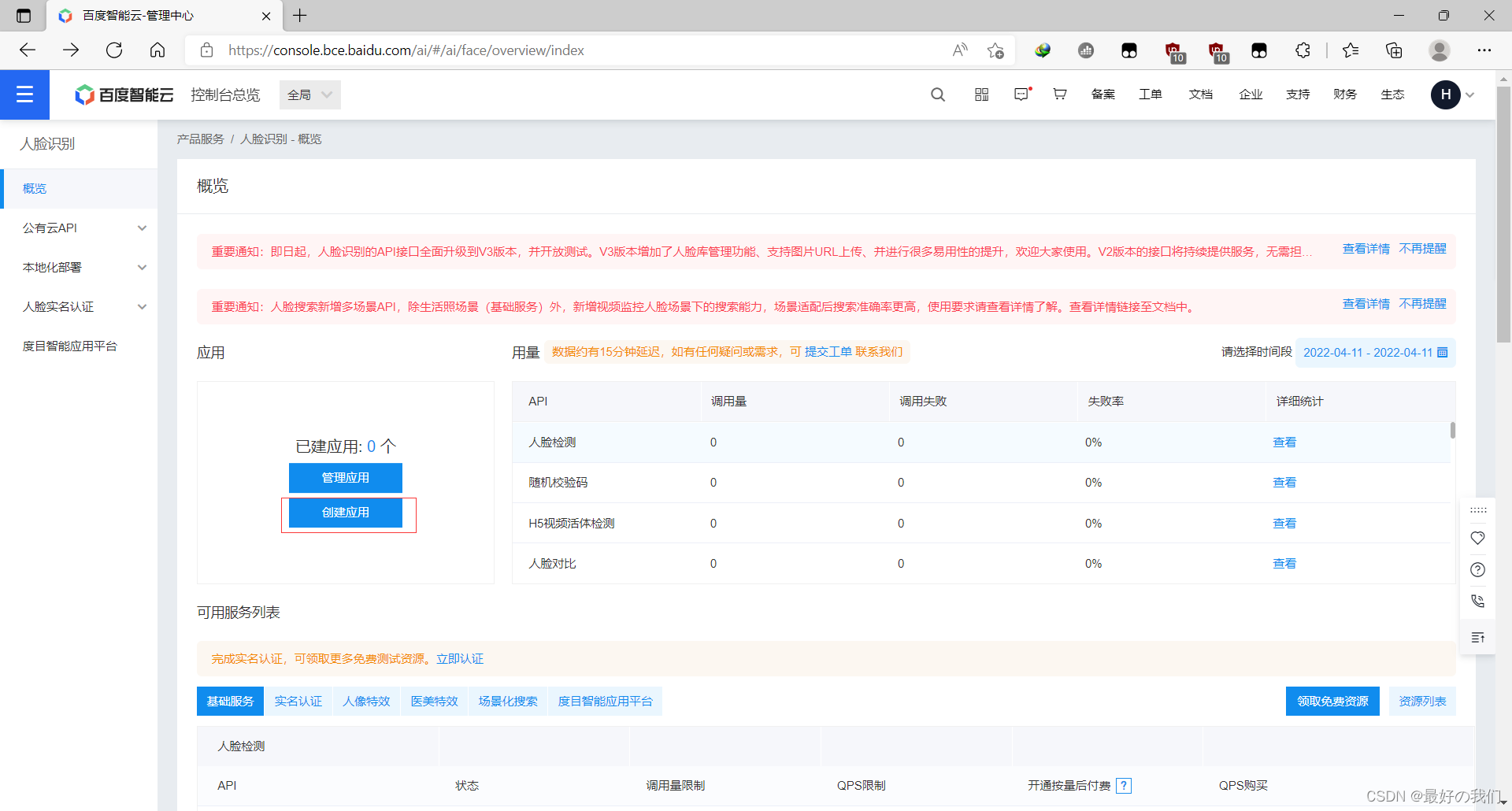
Task: Click the 领取免费资源 button
Action: pyautogui.click(x=1332, y=701)
